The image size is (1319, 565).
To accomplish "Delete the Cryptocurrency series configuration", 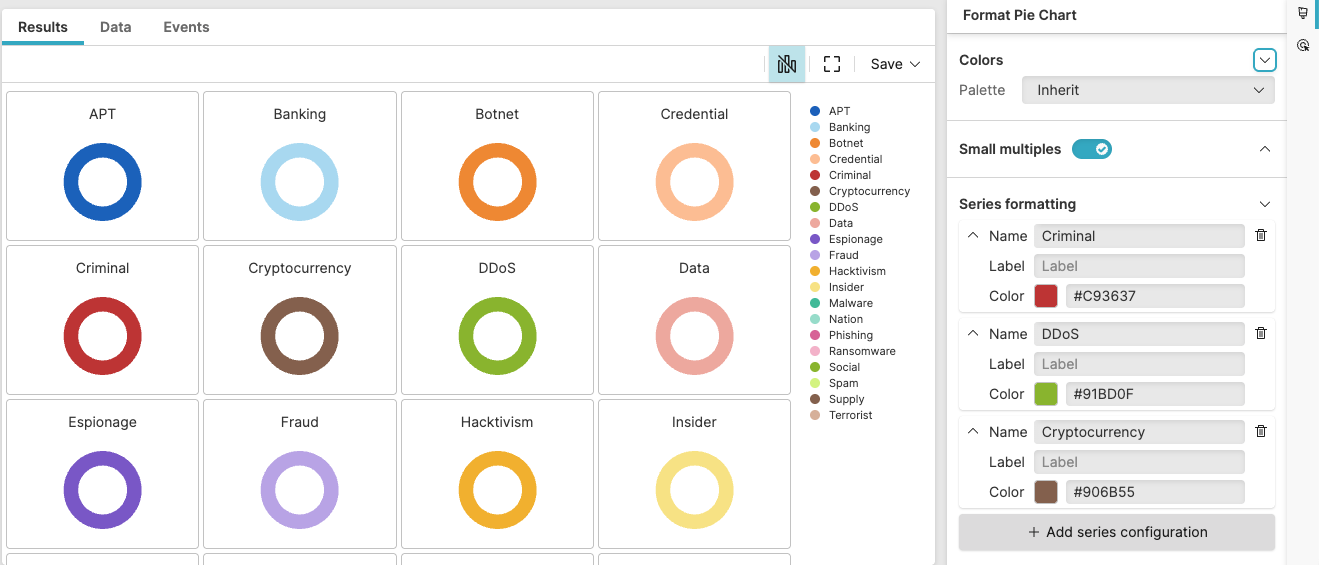I will [x=1260, y=431].
